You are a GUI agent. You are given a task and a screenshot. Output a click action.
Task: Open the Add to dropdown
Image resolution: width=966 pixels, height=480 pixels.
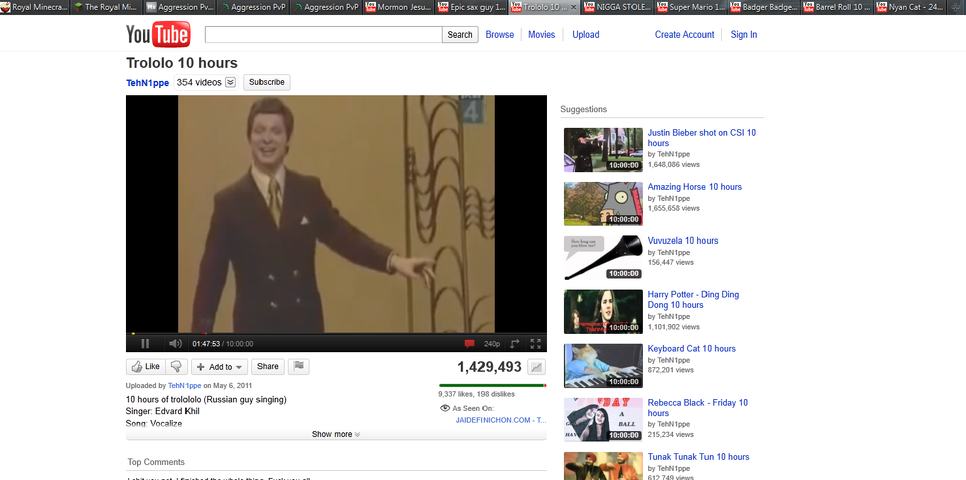point(219,367)
